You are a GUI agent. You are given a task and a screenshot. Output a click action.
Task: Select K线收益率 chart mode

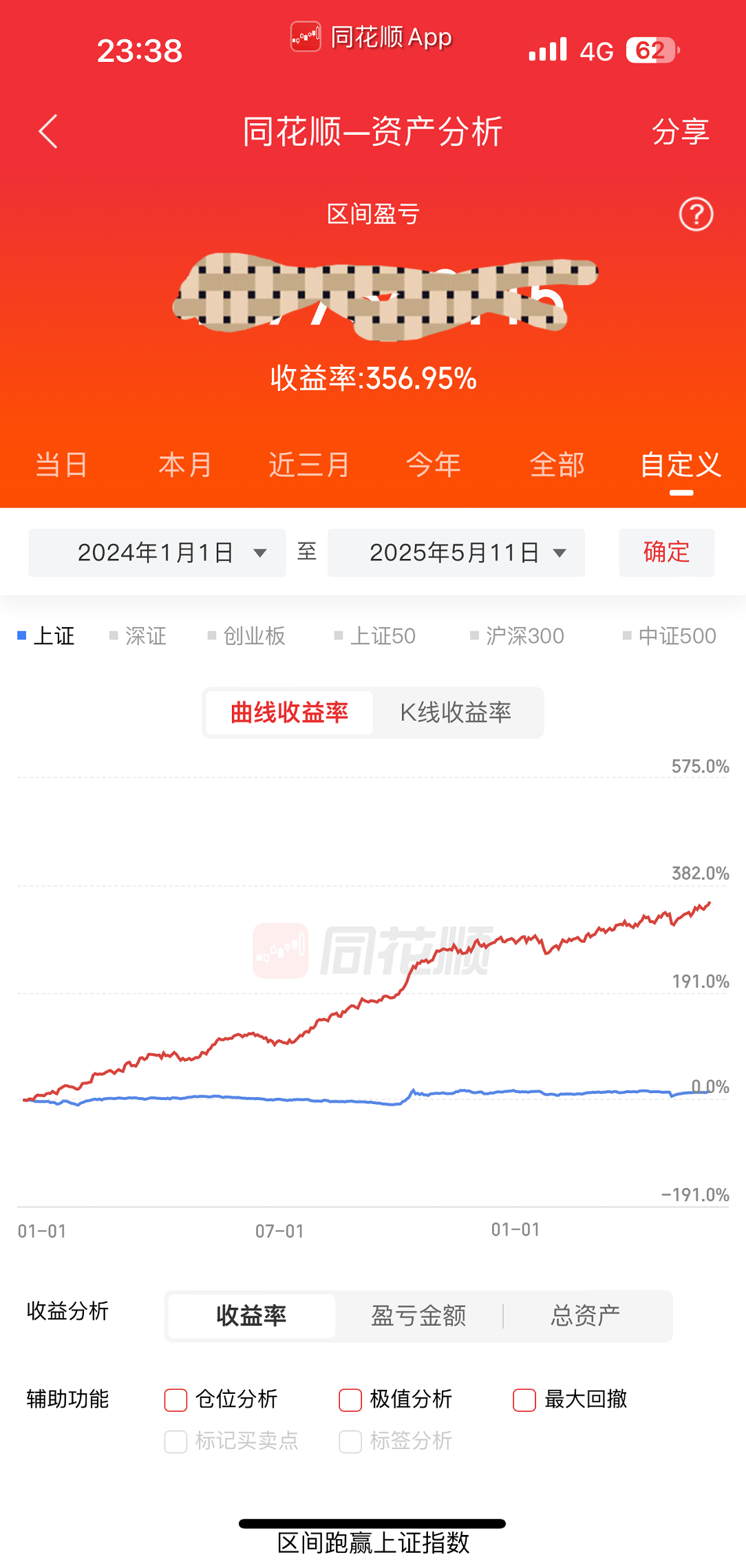pos(456,712)
